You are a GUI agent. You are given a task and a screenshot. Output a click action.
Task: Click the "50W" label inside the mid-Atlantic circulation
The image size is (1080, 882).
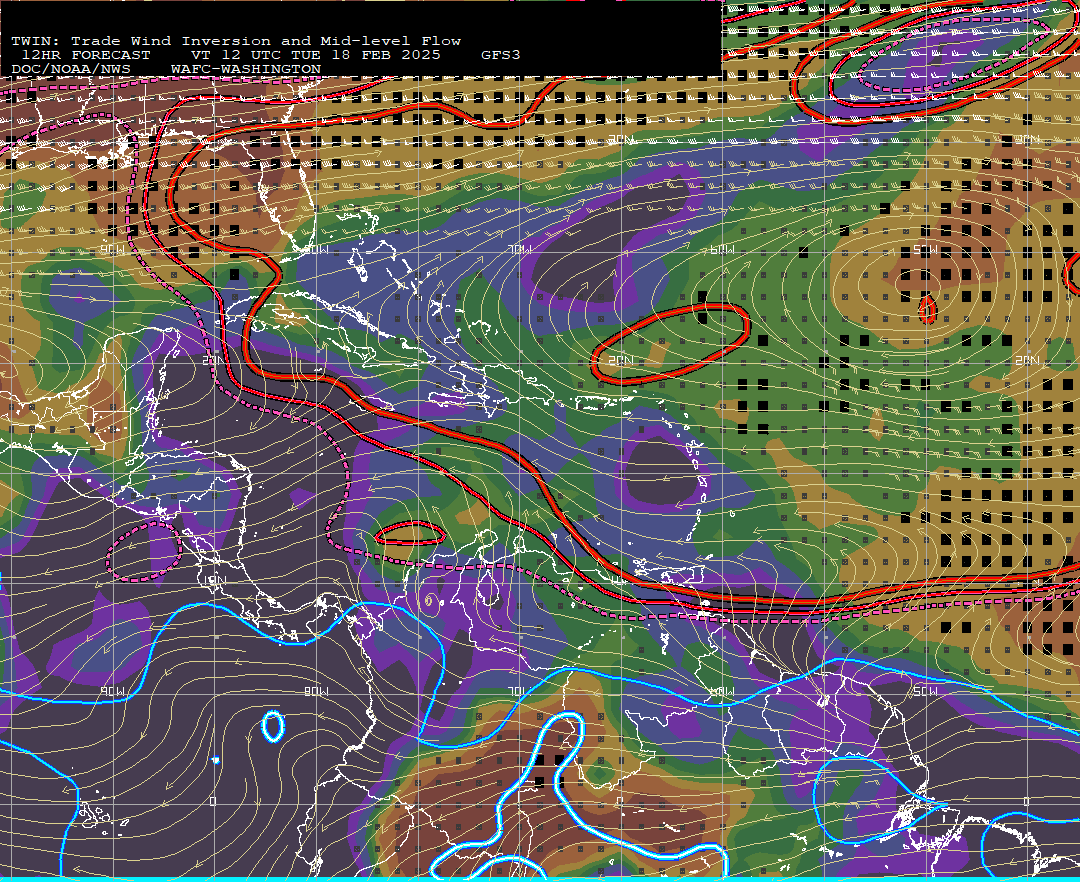click(x=925, y=250)
